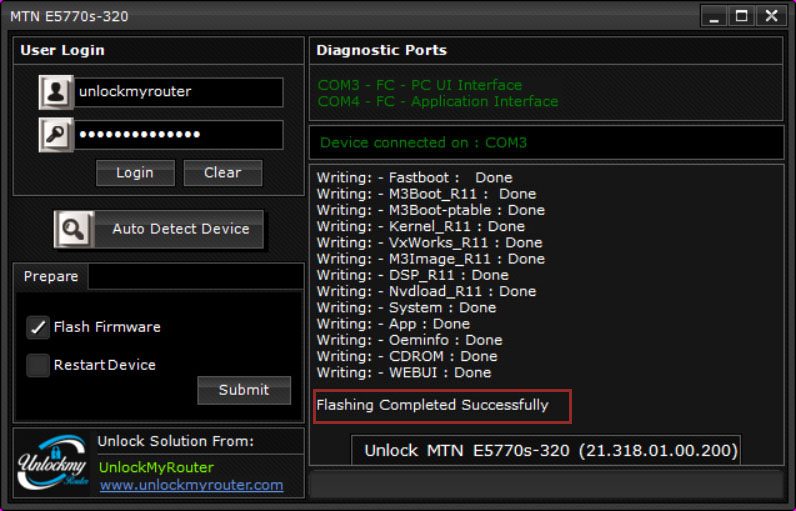Click the Diagnostic Ports panel heading
The image size is (796, 511).
click(381, 50)
